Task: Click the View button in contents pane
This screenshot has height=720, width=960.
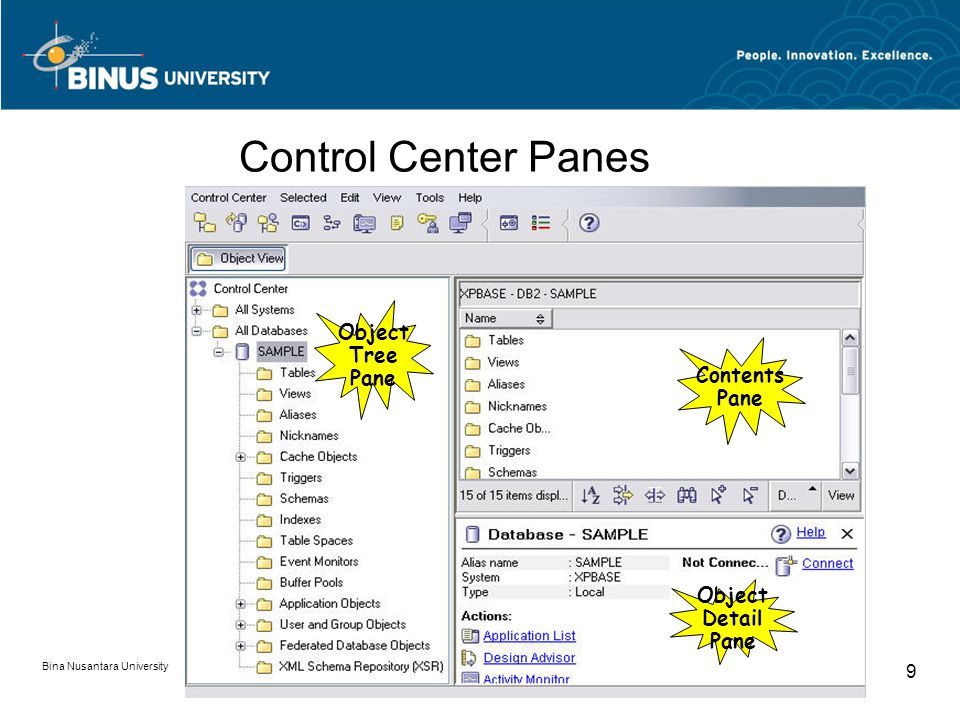Action: pos(841,495)
